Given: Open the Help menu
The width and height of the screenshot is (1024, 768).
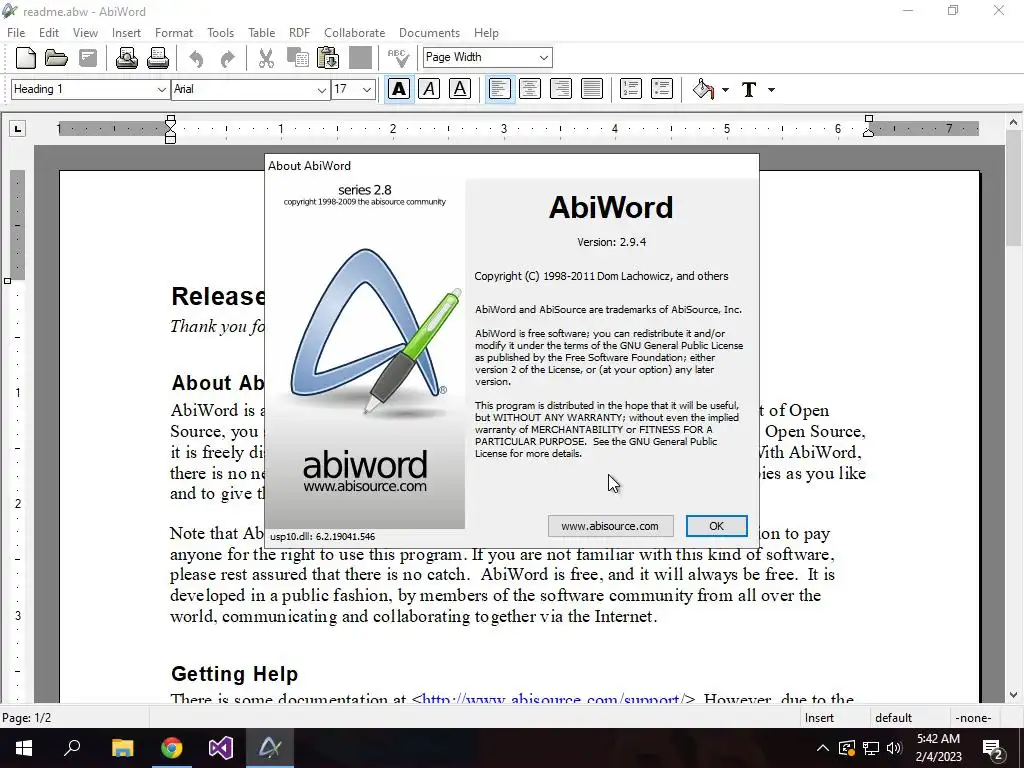Looking at the screenshot, I should pyautogui.click(x=486, y=33).
